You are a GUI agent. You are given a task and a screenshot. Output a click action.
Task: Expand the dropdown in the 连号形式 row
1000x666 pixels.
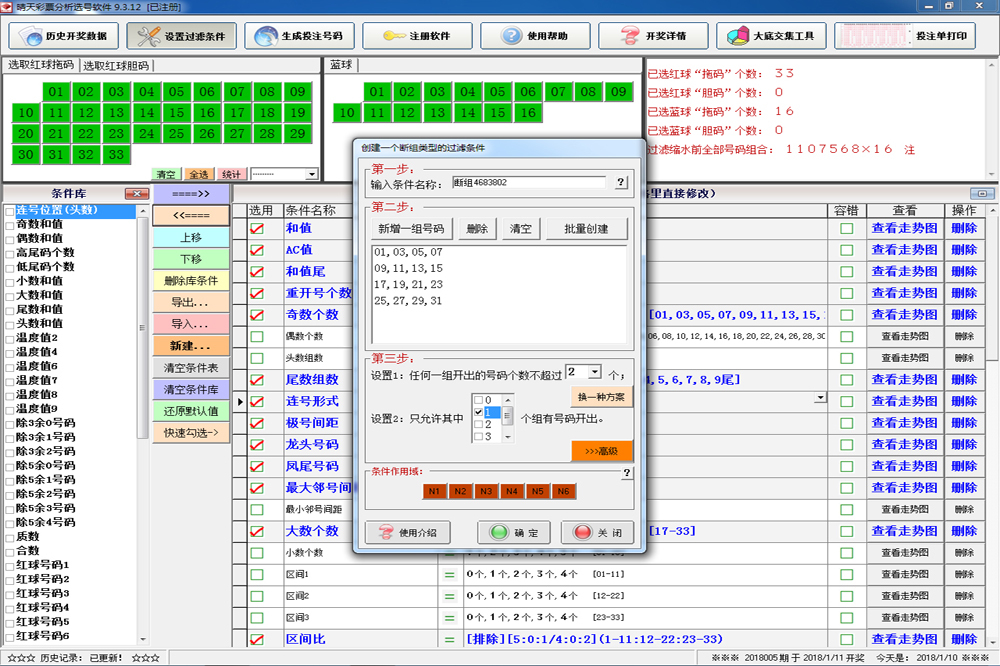pos(820,397)
